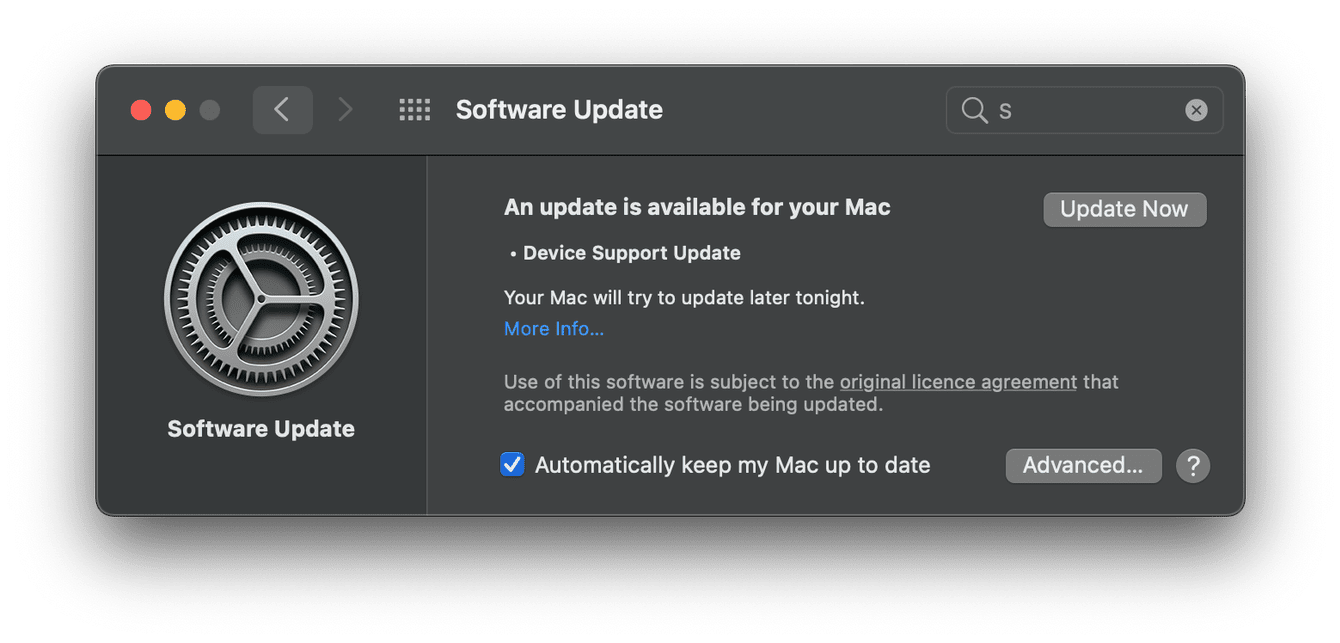The width and height of the screenshot is (1340, 643).
Task: Click Device Support Update in the update list
Action: pos(632,253)
